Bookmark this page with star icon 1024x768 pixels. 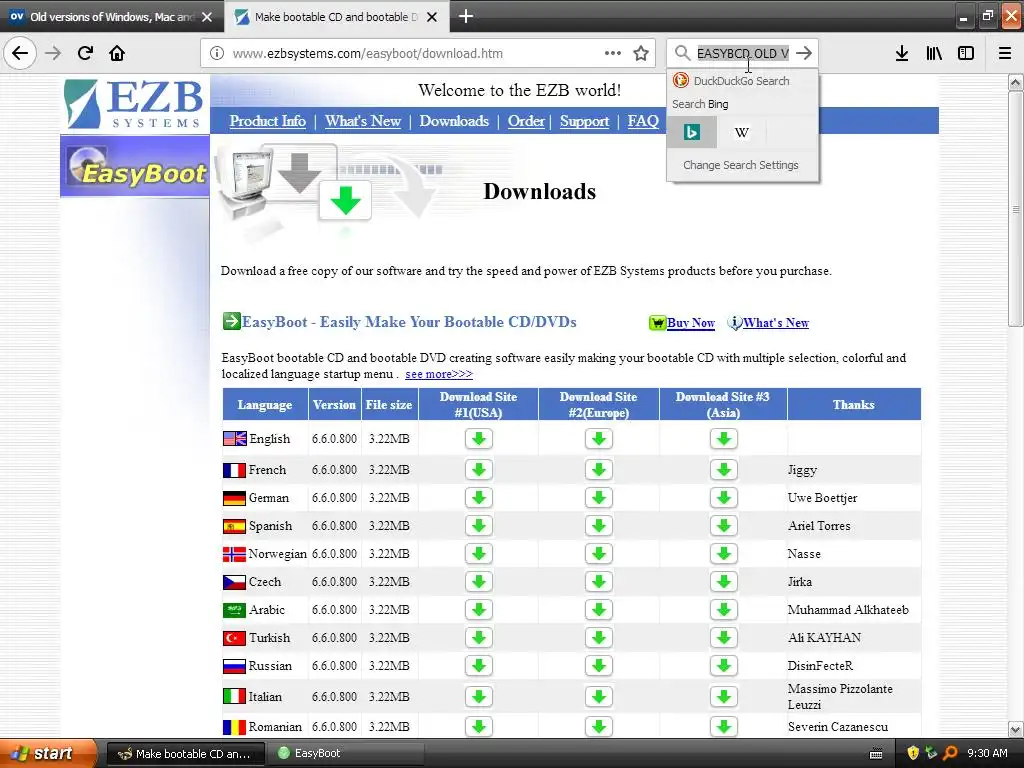pos(641,53)
